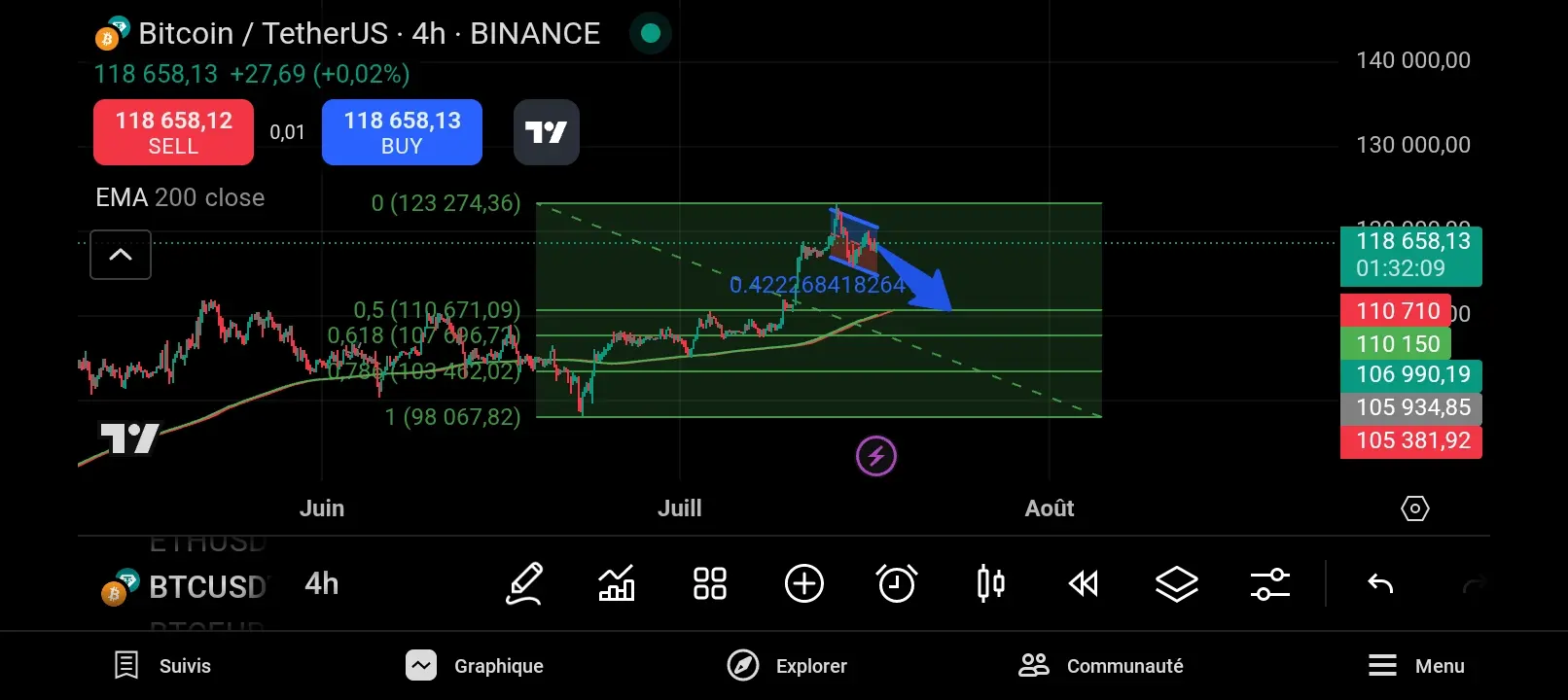1568x700 pixels.
Task: Tap the purple lightning bolt icon
Action: click(x=876, y=456)
